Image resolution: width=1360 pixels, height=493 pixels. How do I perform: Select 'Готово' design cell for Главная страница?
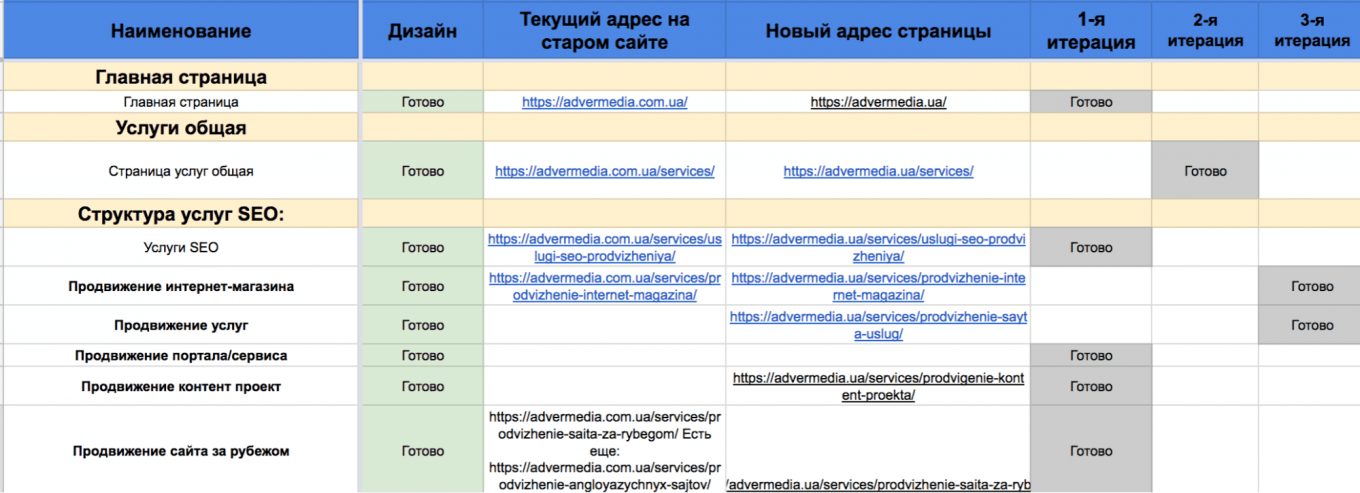click(422, 102)
